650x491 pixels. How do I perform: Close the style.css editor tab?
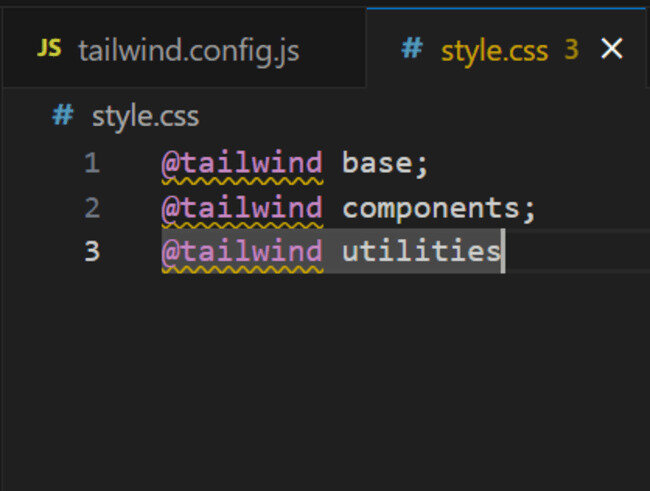coord(611,49)
